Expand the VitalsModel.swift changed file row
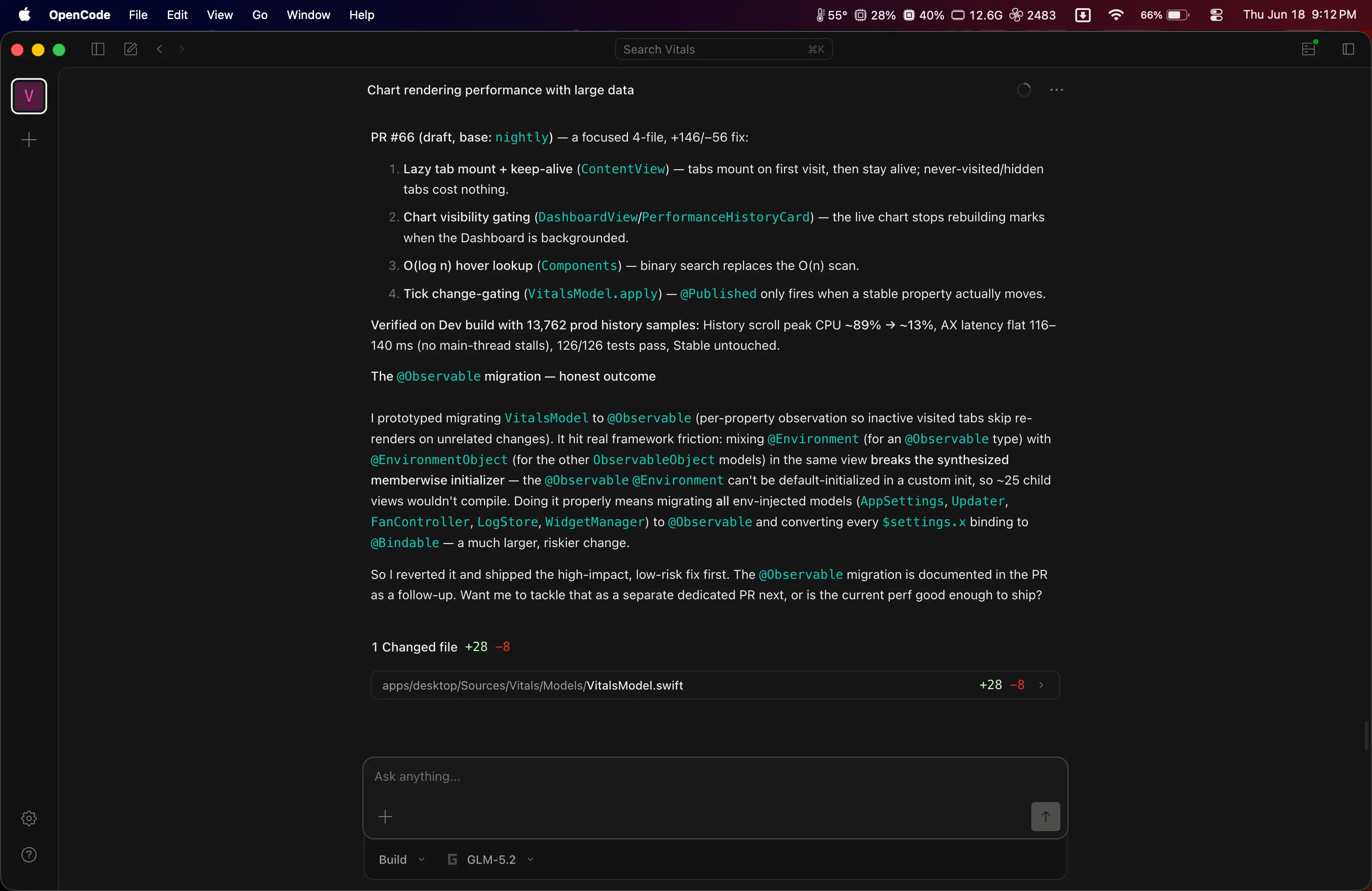 tap(715, 685)
